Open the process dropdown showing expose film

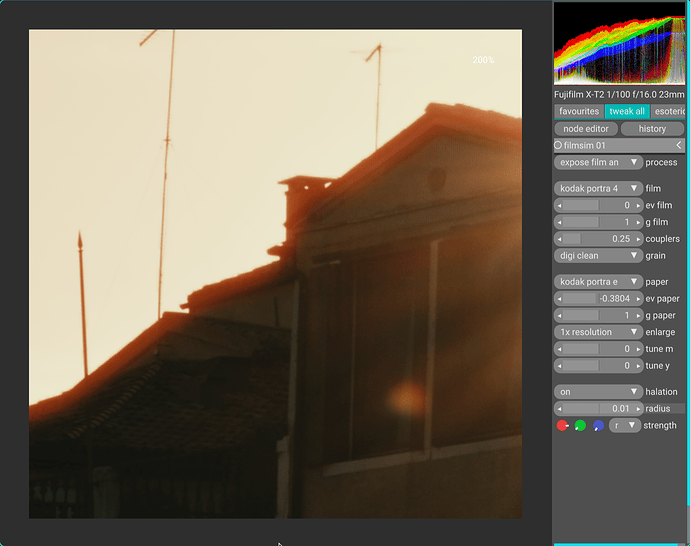[x=598, y=162]
